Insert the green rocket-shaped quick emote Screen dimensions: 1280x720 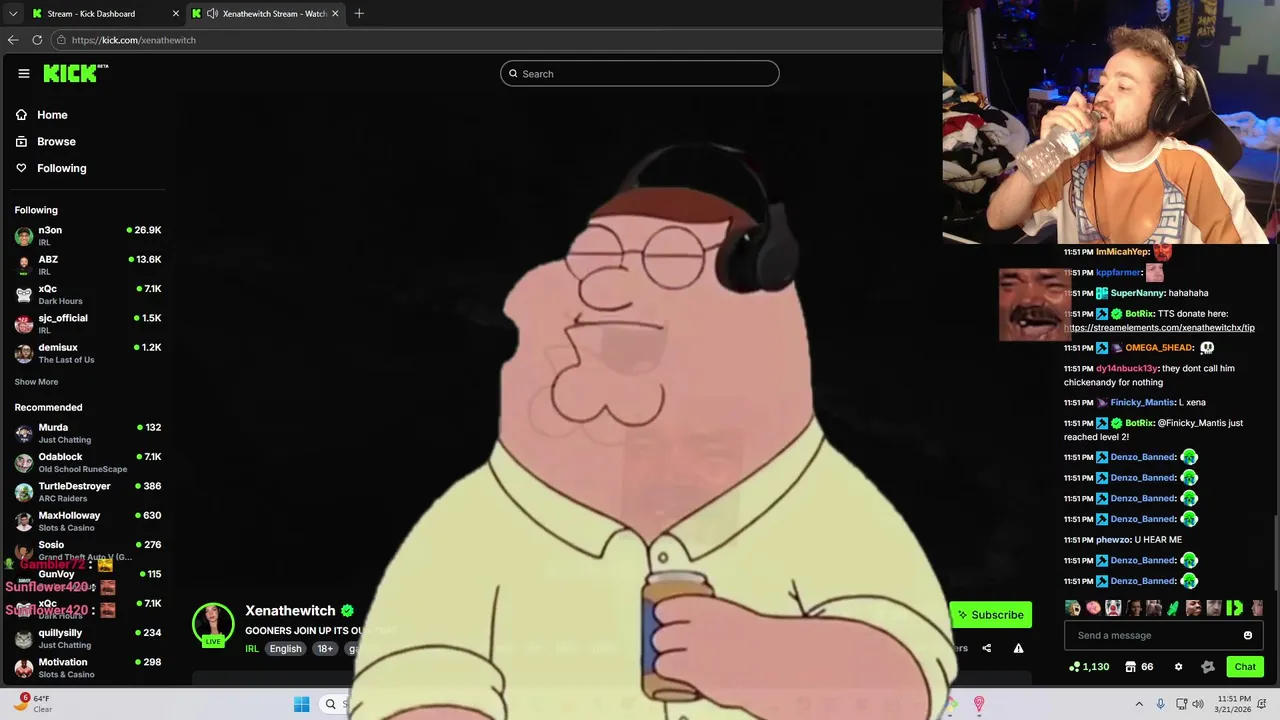pos(1173,608)
